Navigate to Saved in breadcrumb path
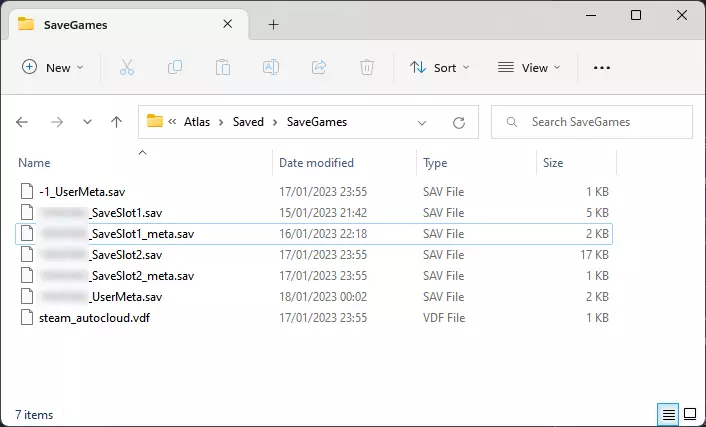Image resolution: width=706 pixels, height=427 pixels. point(249,122)
